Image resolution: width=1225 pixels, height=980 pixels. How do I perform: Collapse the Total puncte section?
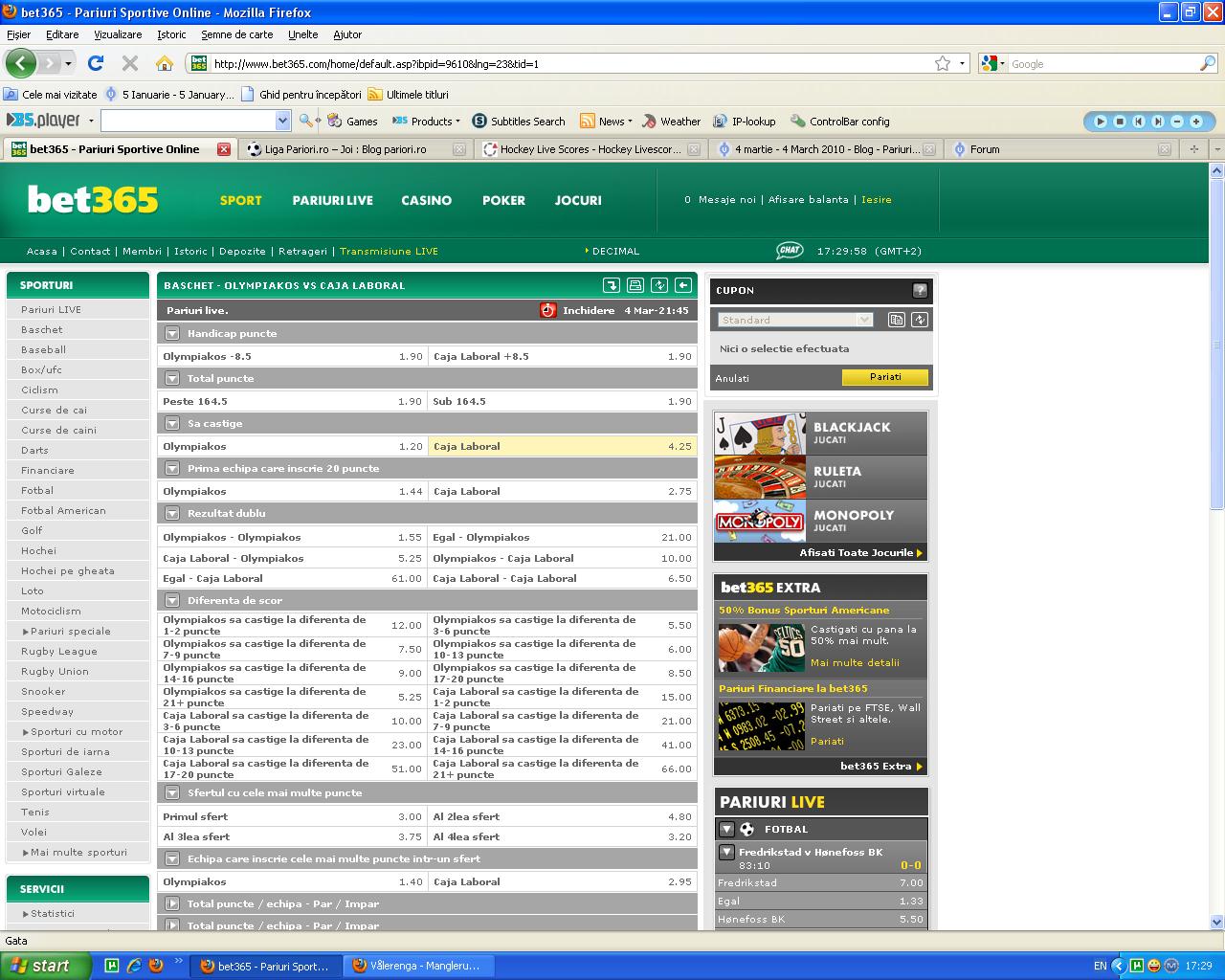(x=172, y=378)
